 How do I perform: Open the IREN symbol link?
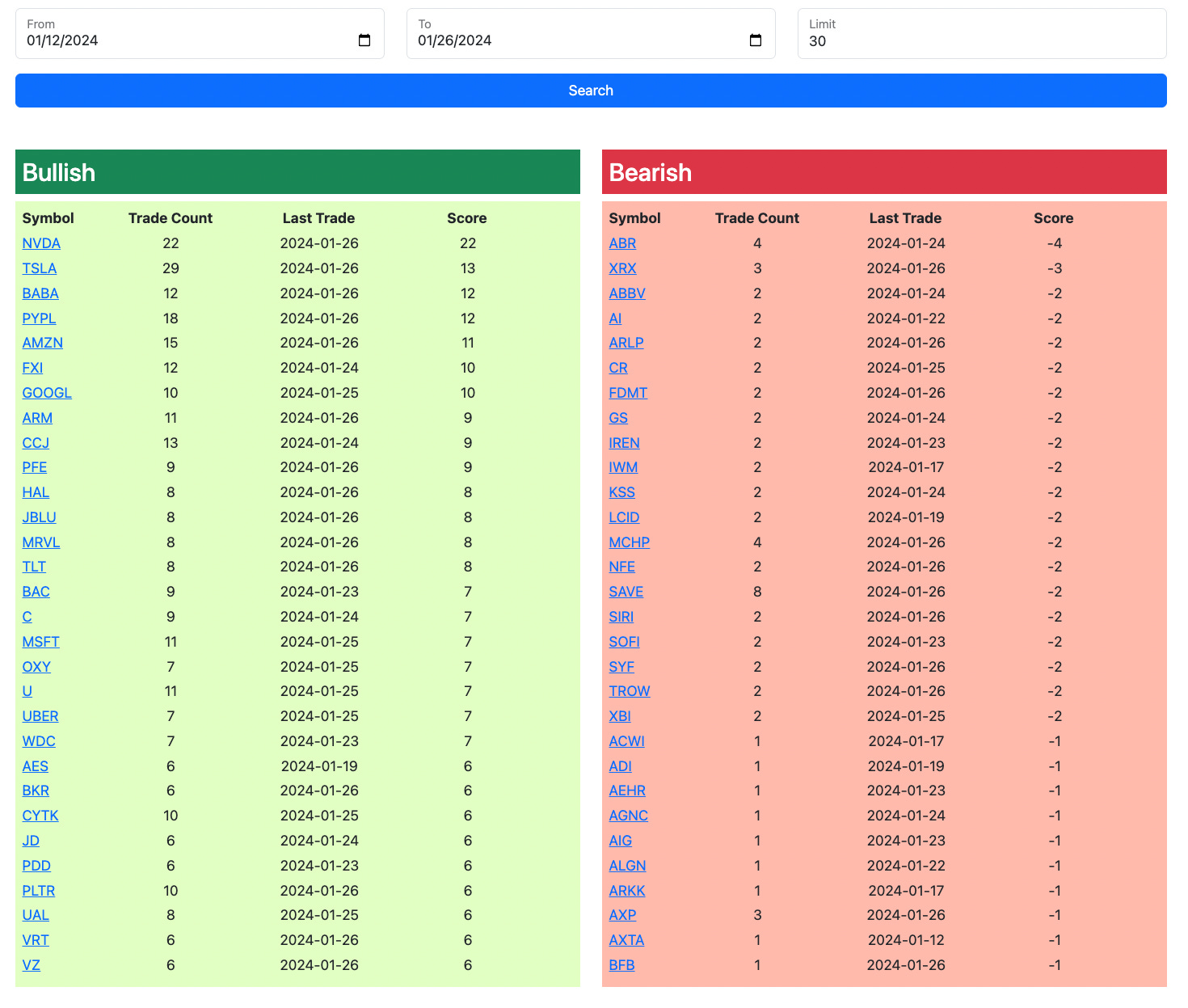coord(624,443)
